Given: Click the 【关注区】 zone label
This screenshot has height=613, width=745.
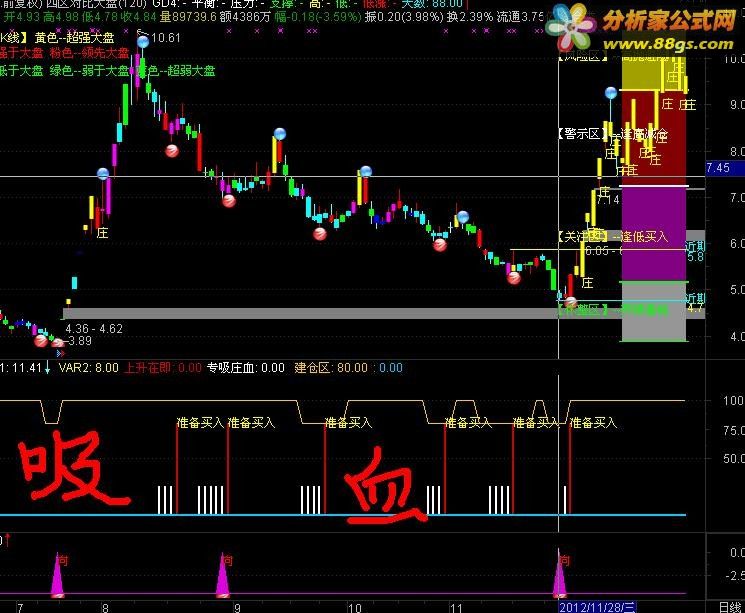Looking at the screenshot, I should 582,236.
